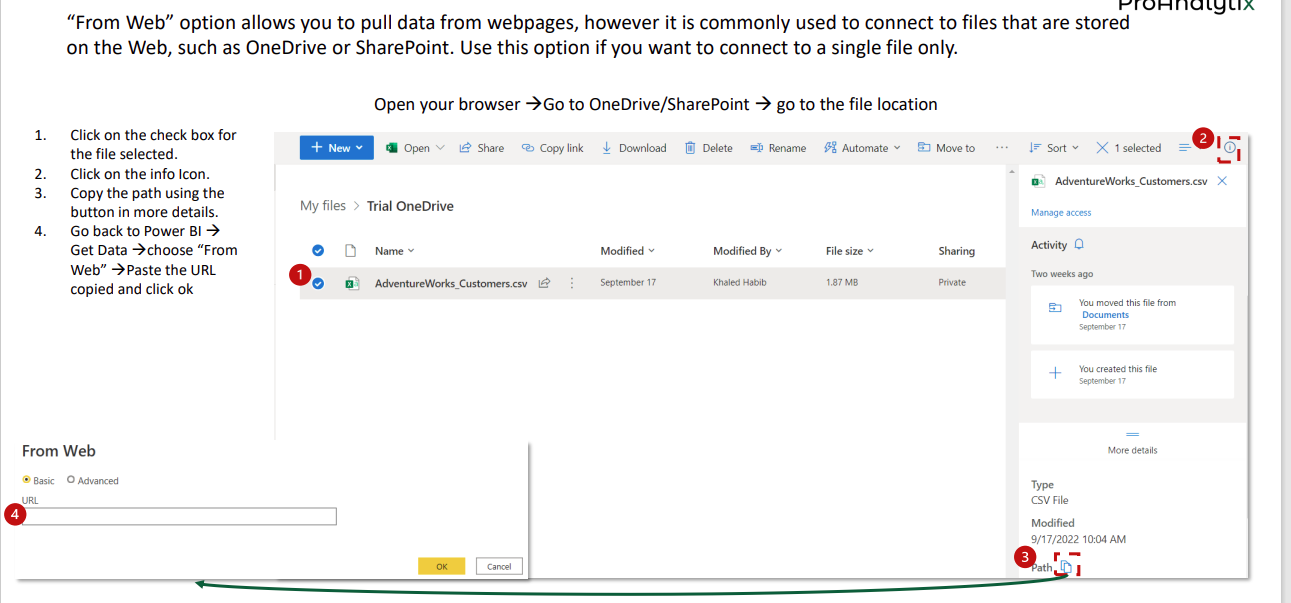
Task: Open the Modified column dropdown
Action: (627, 251)
